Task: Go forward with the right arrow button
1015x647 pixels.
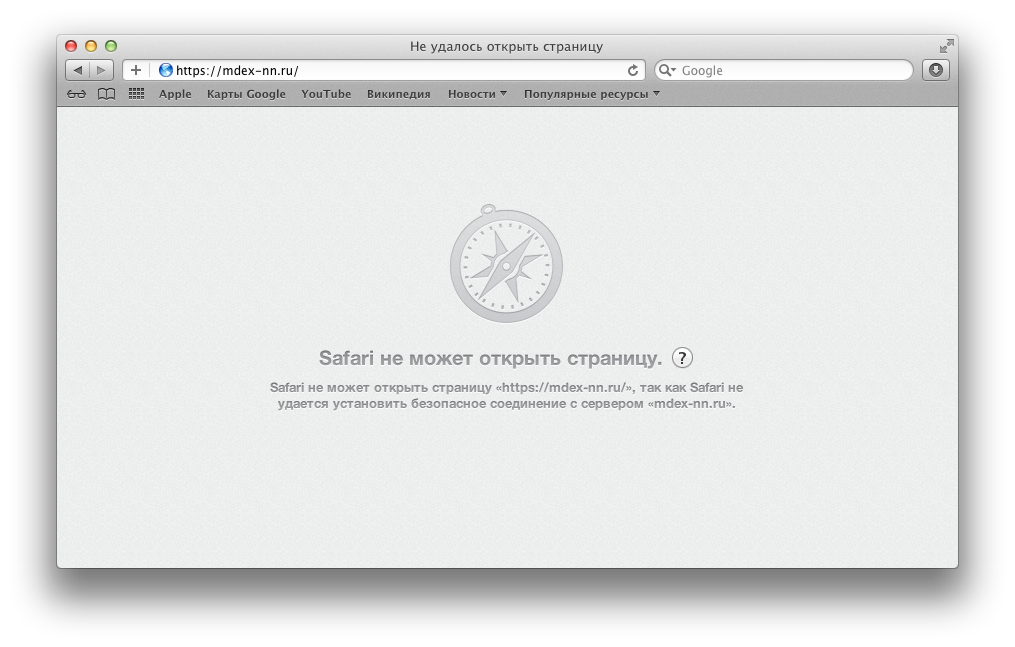Action: coord(102,70)
